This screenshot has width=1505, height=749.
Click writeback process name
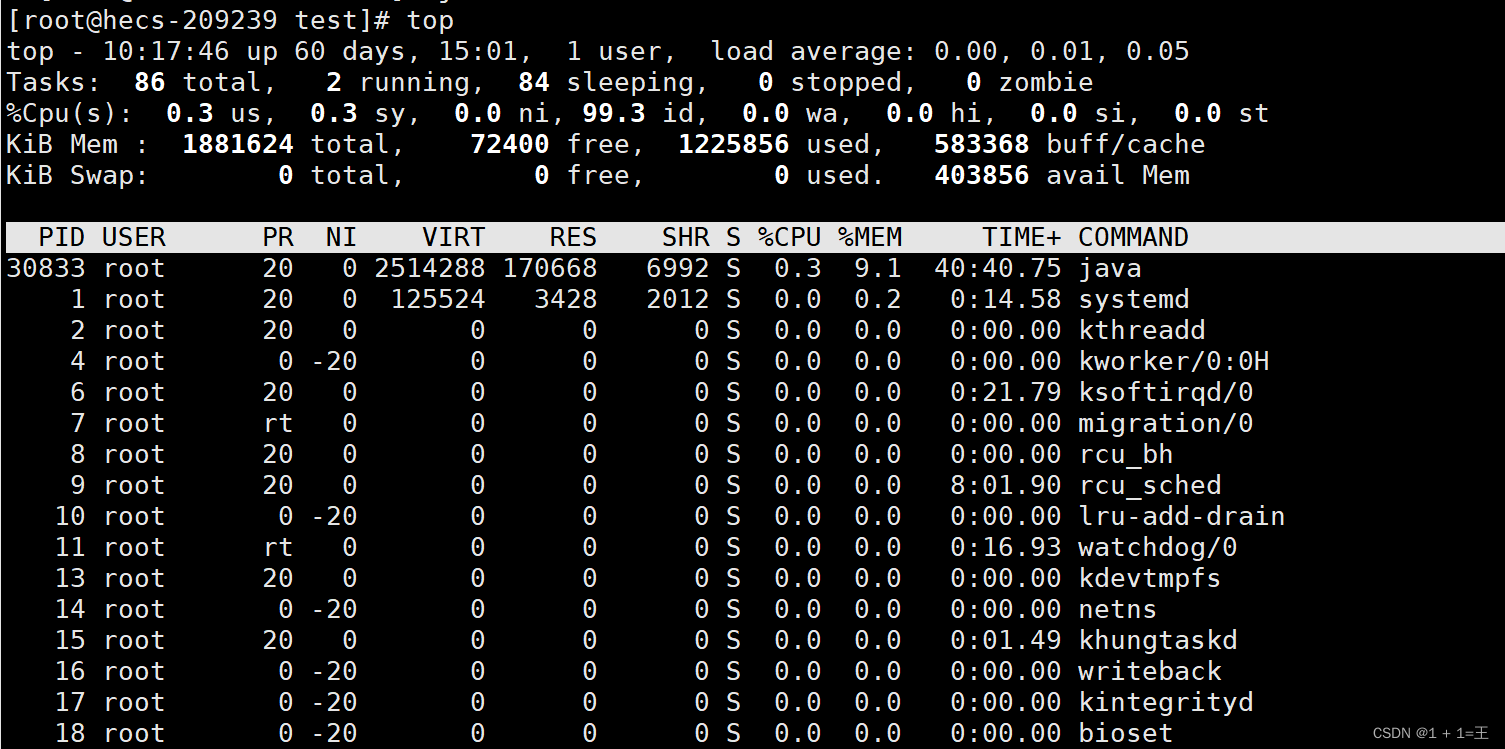pyautogui.click(x=1149, y=672)
